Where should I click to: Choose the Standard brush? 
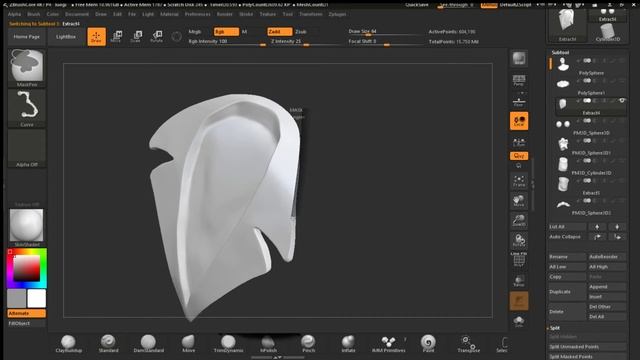point(108,344)
